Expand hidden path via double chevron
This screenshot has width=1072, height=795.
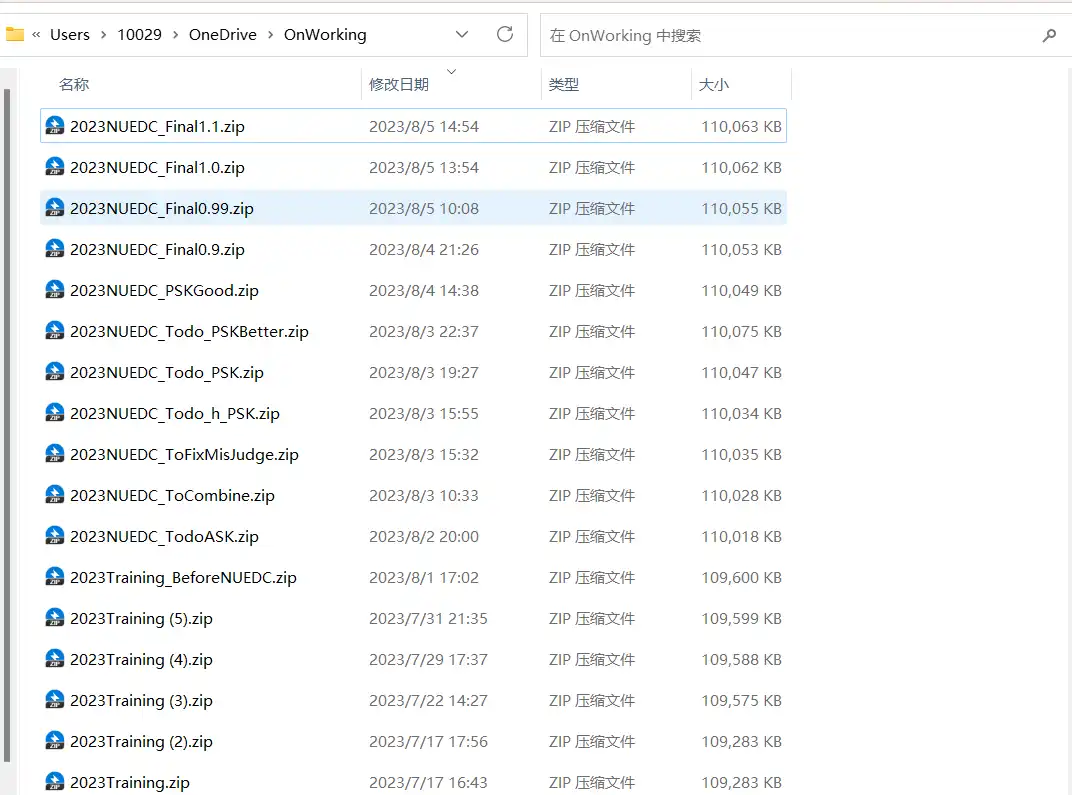click(37, 35)
